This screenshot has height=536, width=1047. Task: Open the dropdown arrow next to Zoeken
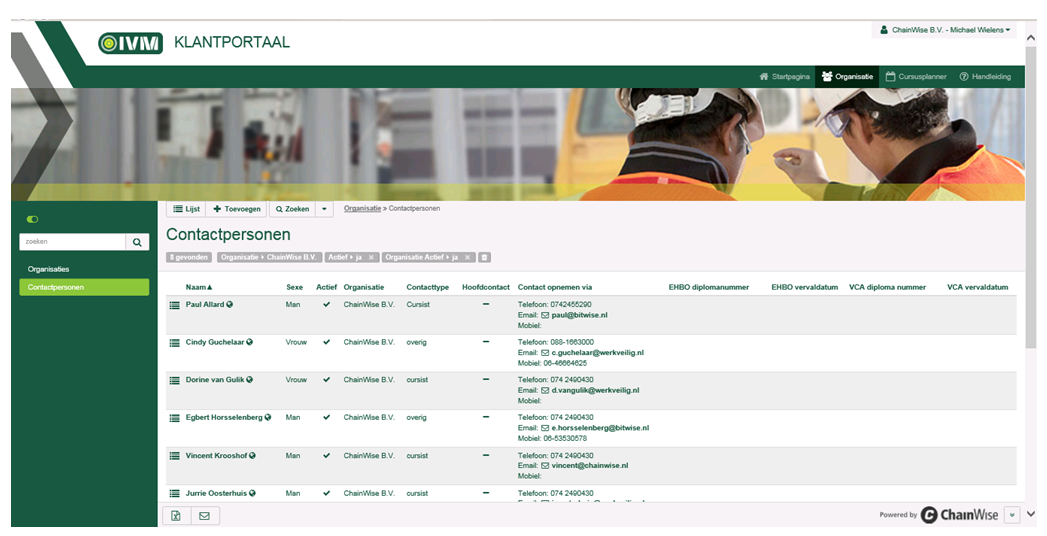tap(324, 209)
